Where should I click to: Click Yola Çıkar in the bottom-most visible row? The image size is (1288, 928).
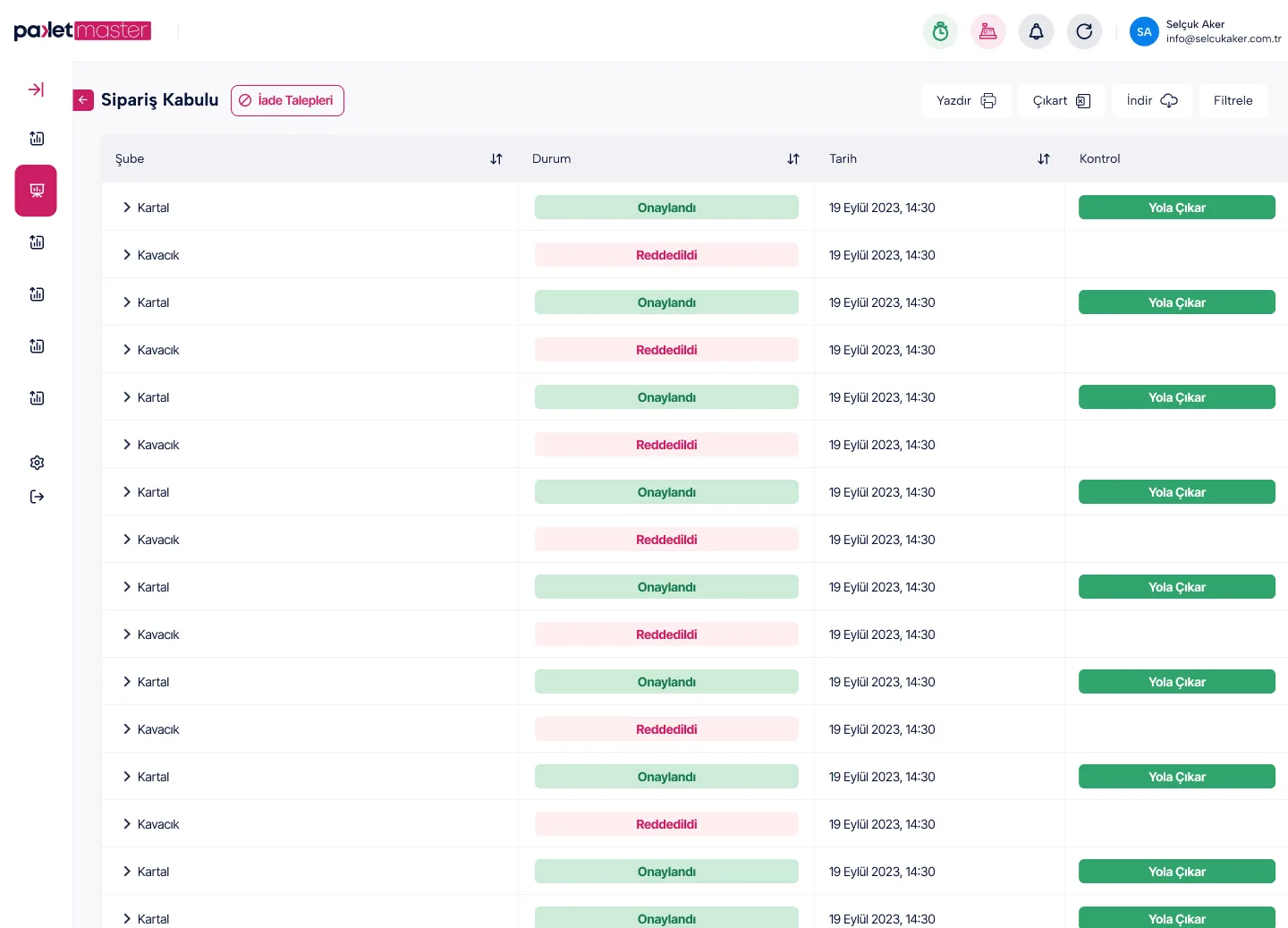1177,917
